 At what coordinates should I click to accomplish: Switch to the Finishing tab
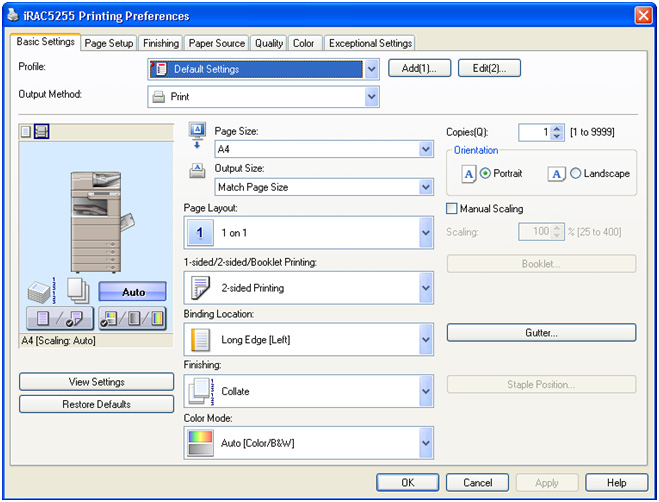(x=160, y=43)
